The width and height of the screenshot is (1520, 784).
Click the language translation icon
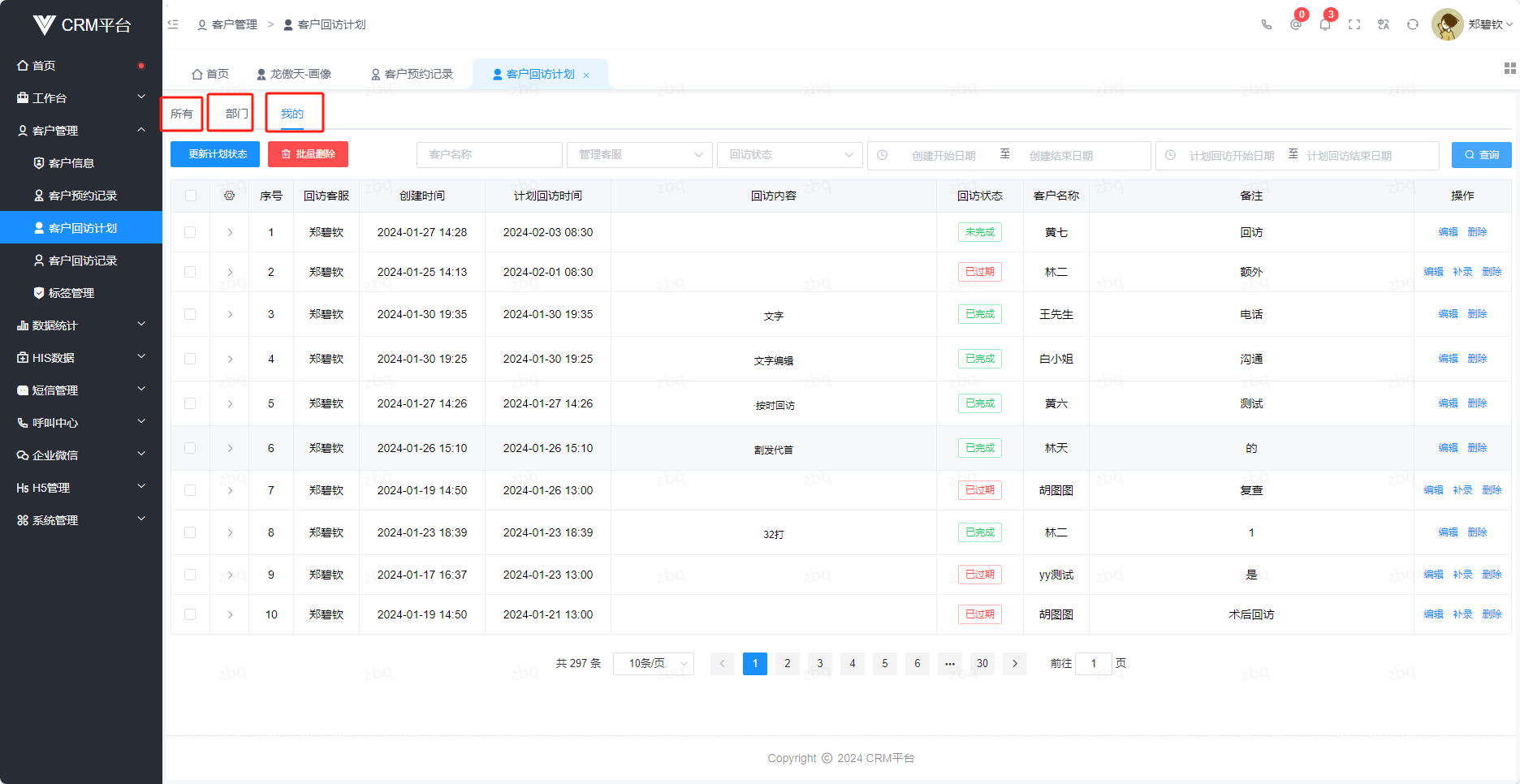1384,24
